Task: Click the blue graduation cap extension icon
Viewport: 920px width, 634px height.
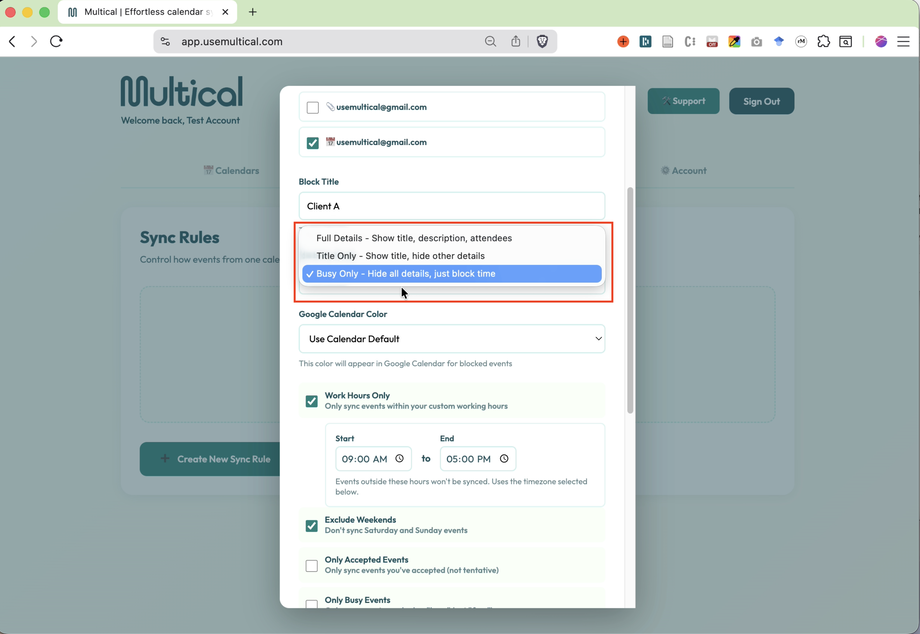Action: [779, 42]
